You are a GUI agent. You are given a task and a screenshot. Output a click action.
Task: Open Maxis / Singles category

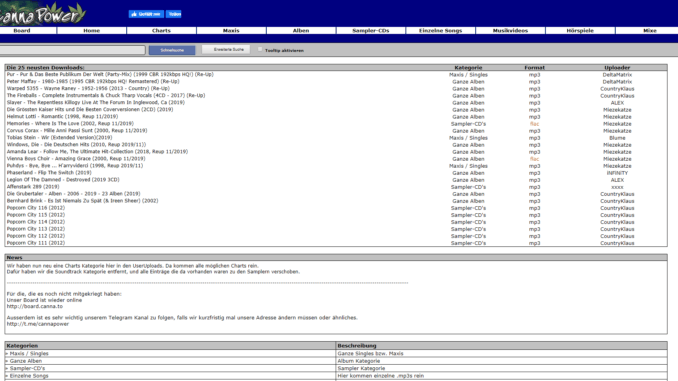point(29,353)
